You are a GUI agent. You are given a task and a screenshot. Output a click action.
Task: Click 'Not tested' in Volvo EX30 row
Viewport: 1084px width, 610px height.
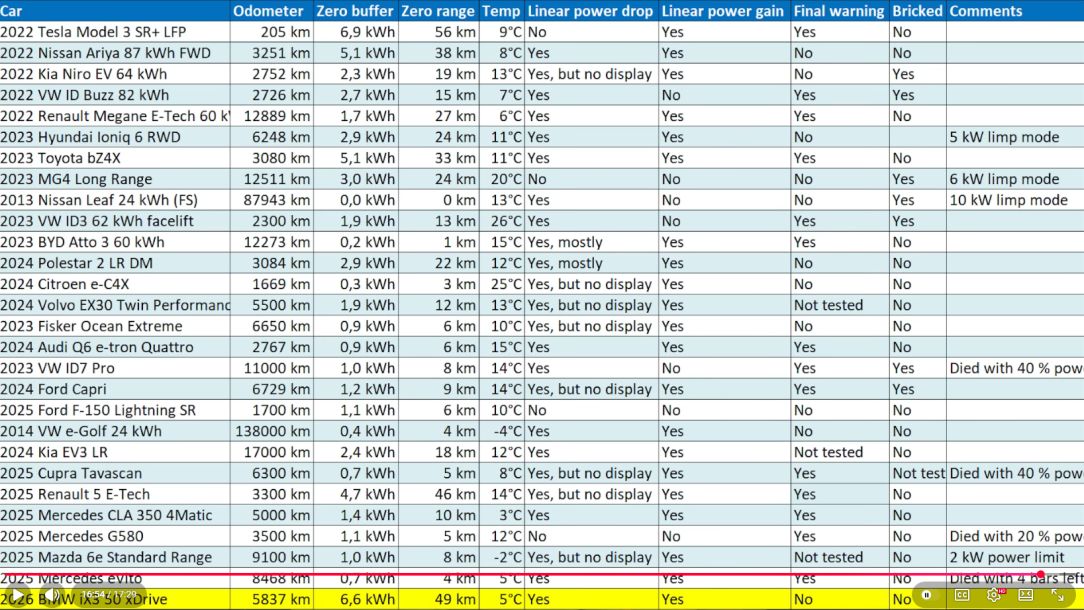(x=828, y=305)
